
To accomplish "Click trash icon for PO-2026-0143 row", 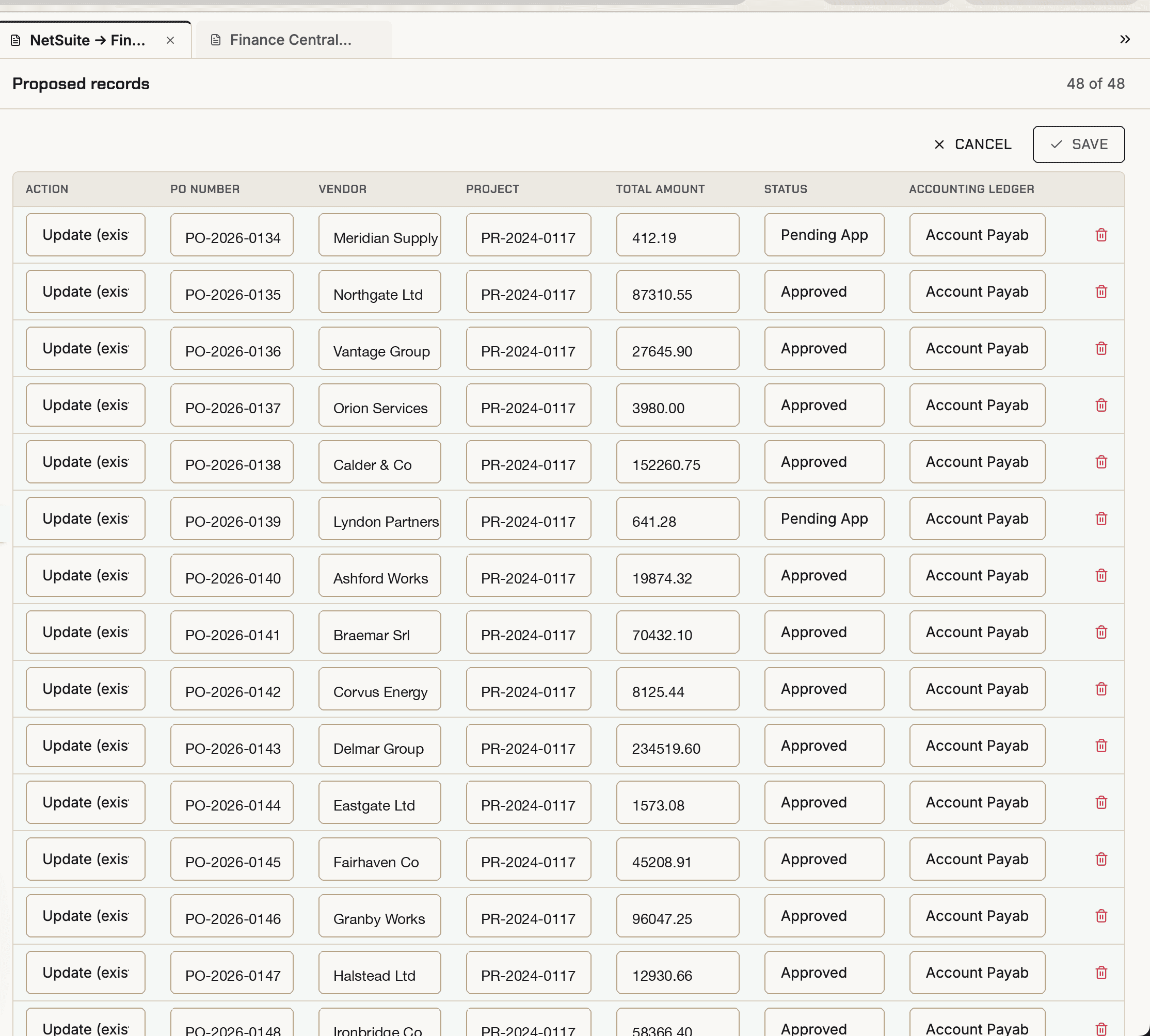I will click(x=1101, y=746).
